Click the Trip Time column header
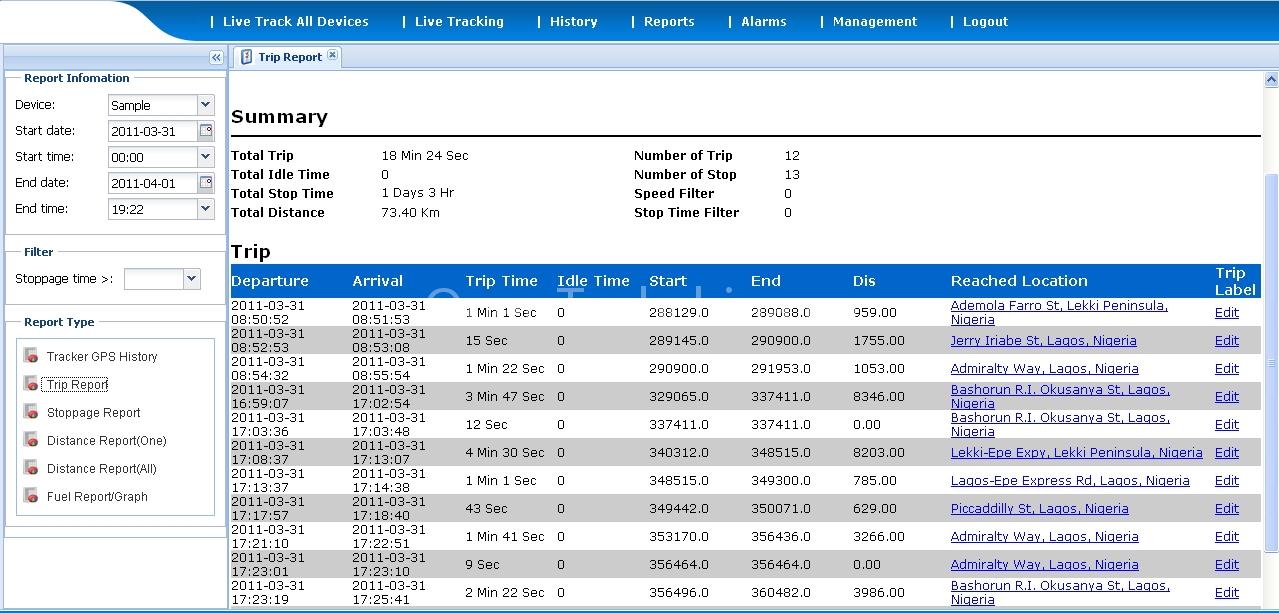The width and height of the screenshot is (1279, 613). click(501, 281)
